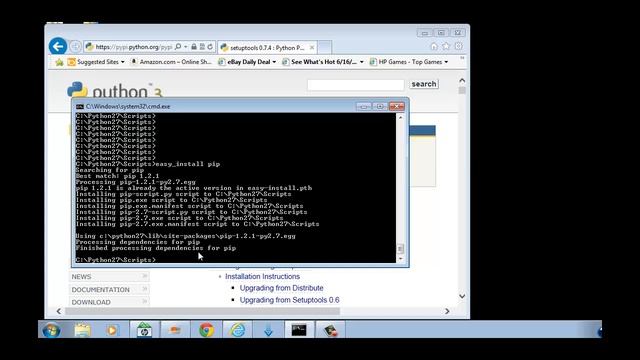Minimize the Internet Explorer window
This screenshot has height=360, width=640.
click(425, 33)
